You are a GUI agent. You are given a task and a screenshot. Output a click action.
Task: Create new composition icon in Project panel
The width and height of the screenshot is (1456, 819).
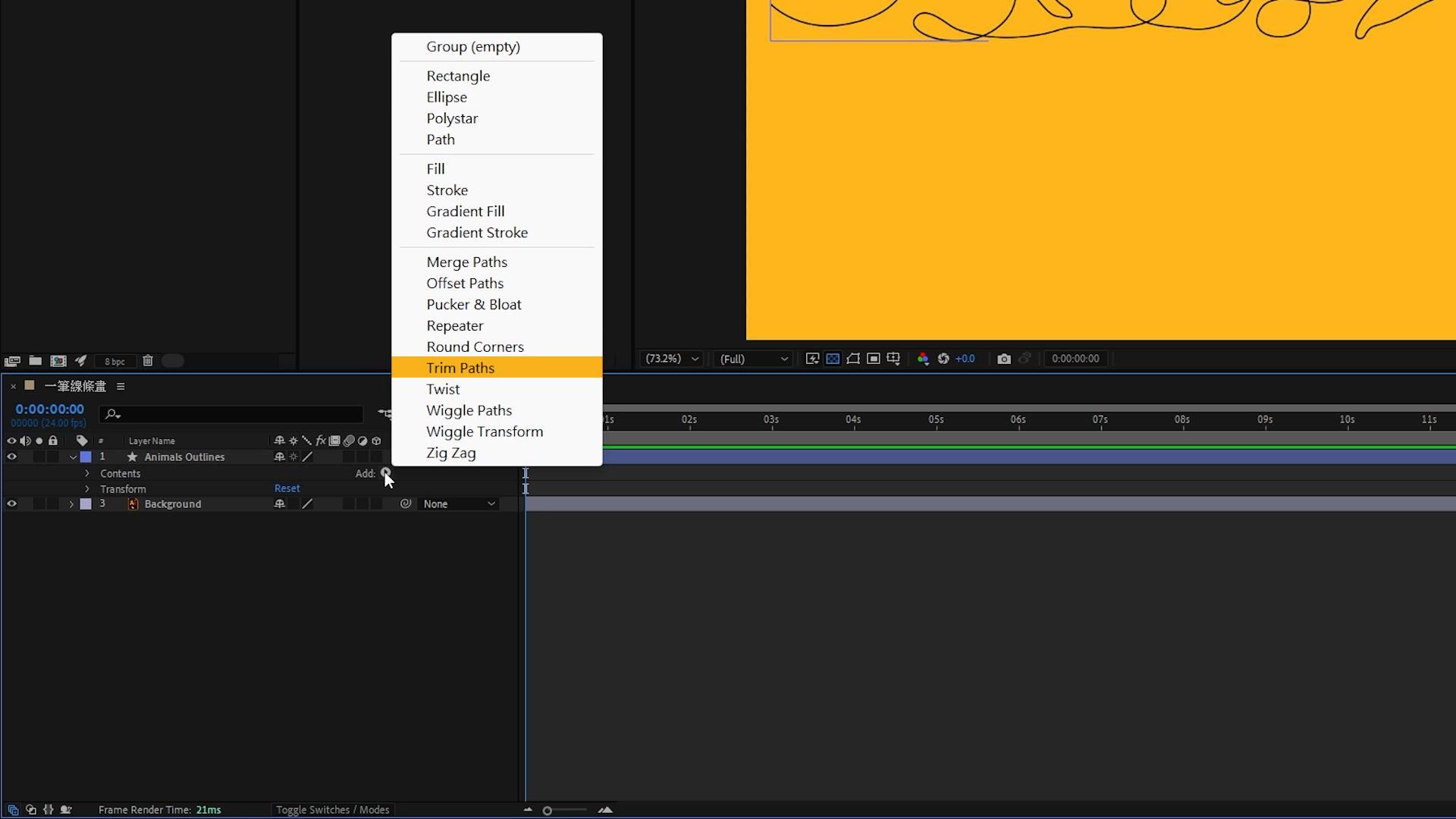(x=58, y=361)
